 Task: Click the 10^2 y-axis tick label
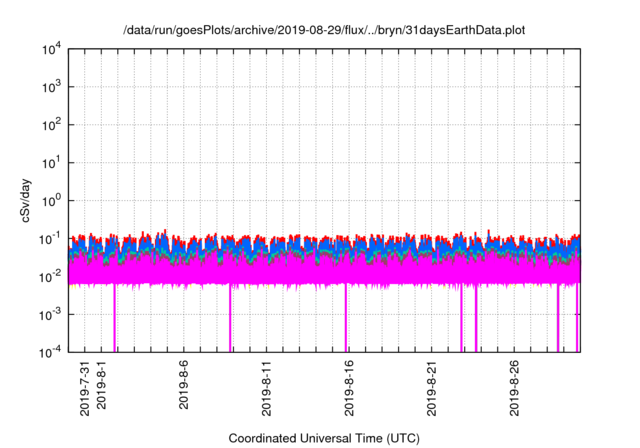pyautogui.click(x=51, y=125)
